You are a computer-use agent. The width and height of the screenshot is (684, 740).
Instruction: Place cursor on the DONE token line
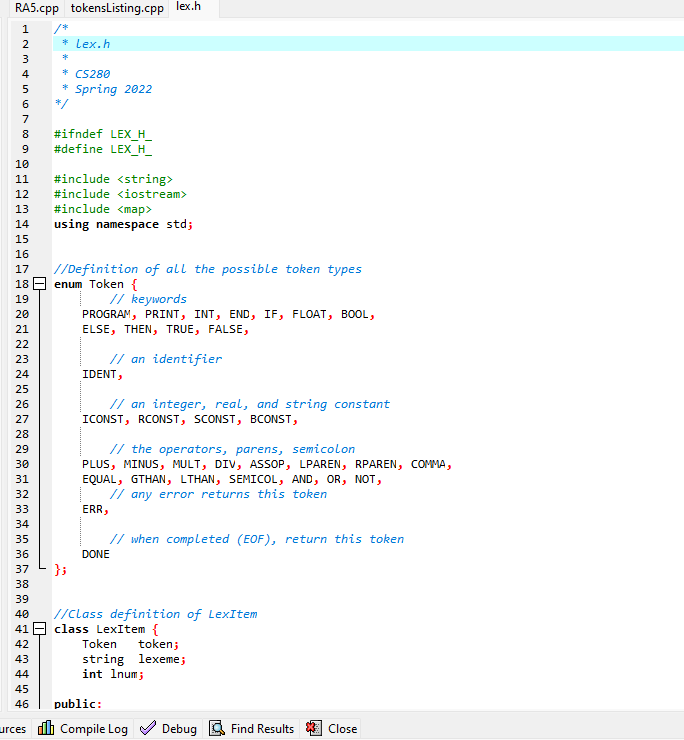tap(96, 554)
